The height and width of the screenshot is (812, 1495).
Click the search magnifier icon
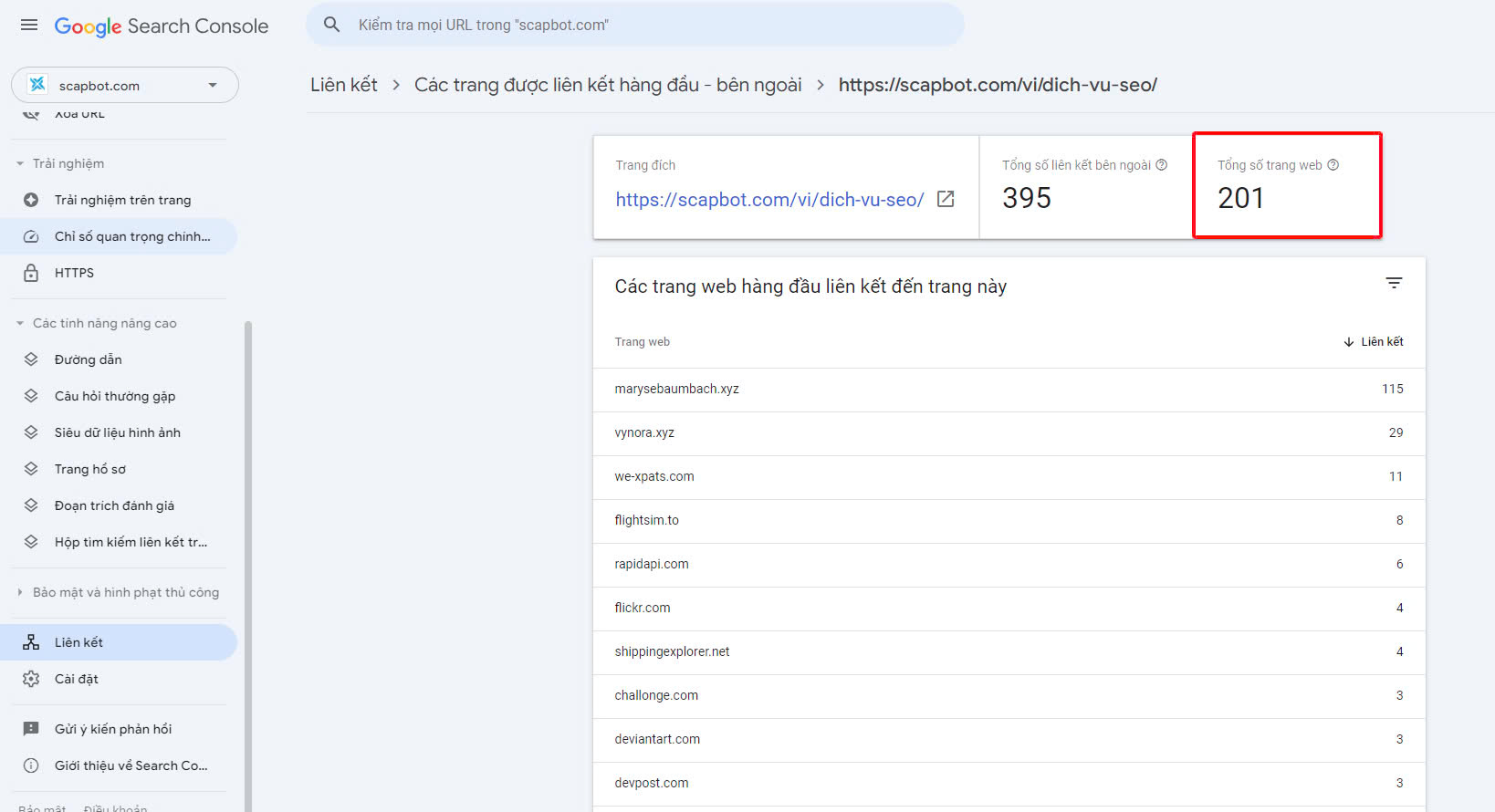[332, 25]
